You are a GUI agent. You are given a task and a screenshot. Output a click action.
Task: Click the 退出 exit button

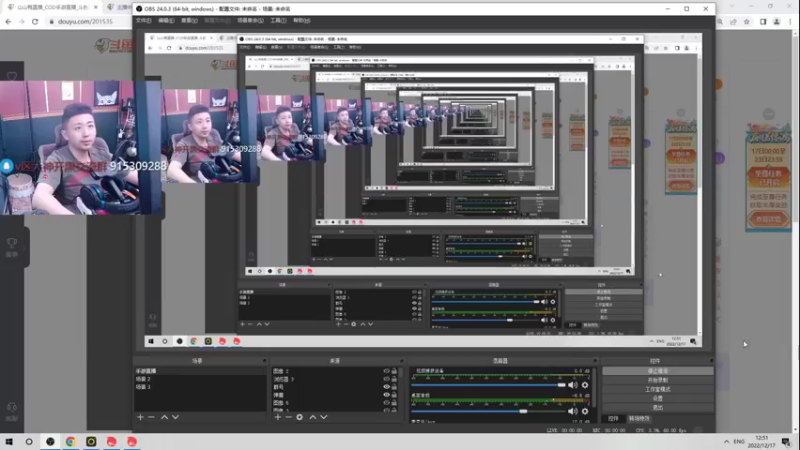coord(658,408)
